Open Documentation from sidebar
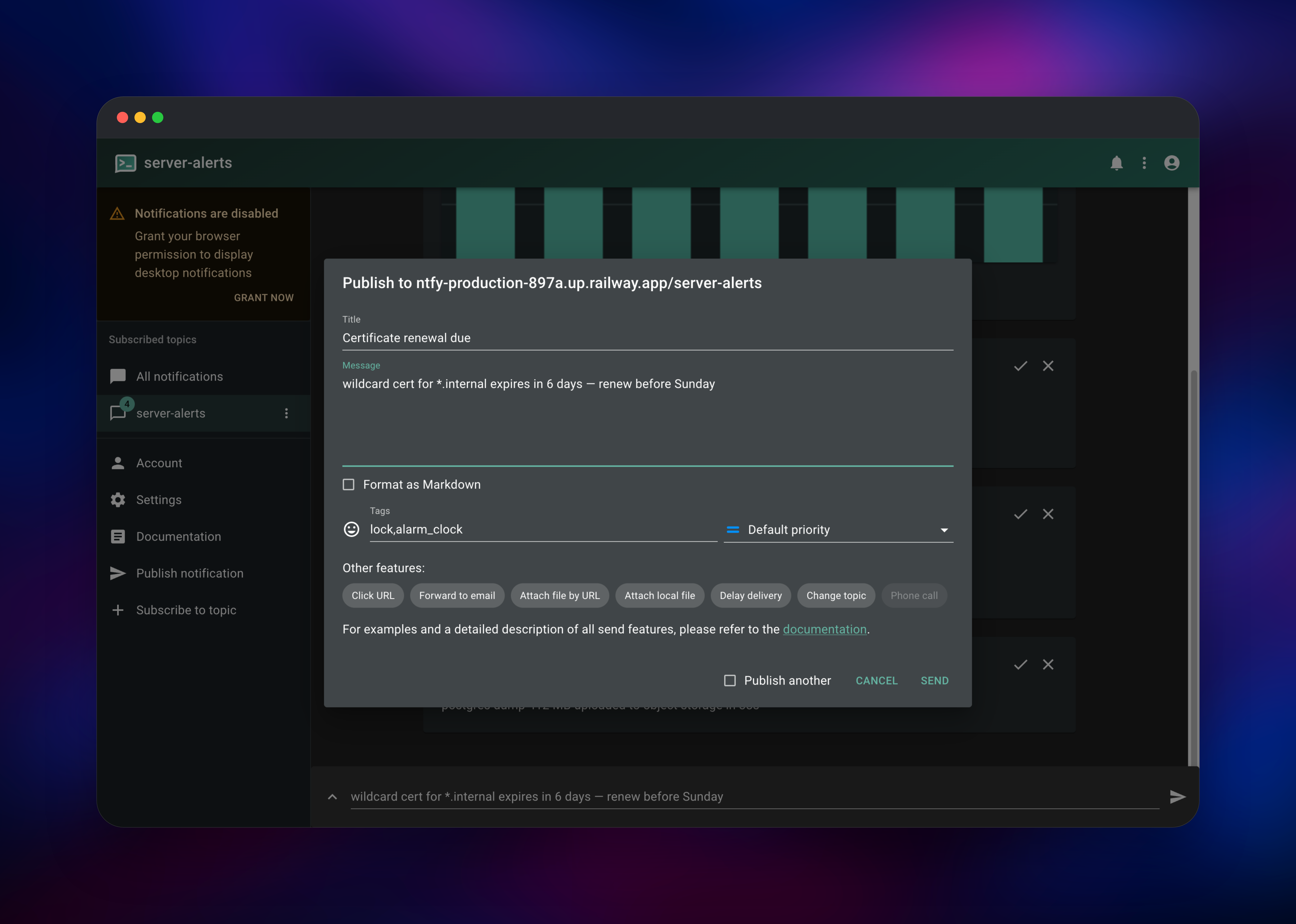The width and height of the screenshot is (1296, 924). pyautogui.click(x=204, y=537)
